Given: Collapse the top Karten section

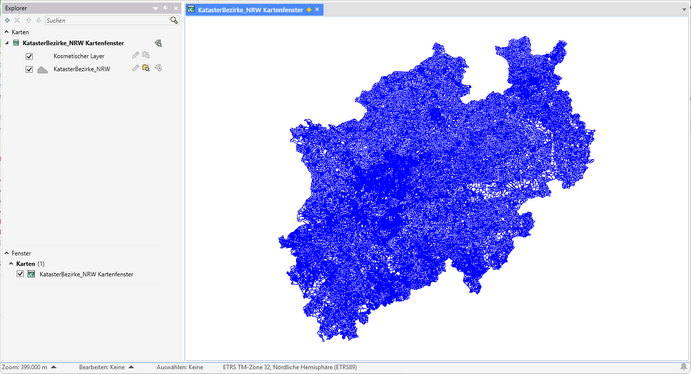Looking at the screenshot, I should click(6, 32).
